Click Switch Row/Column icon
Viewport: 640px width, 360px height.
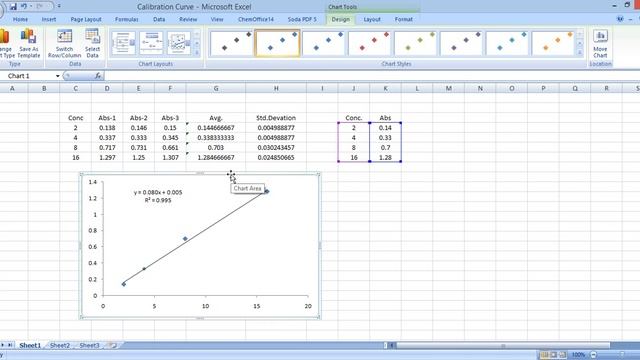(x=64, y=44)
